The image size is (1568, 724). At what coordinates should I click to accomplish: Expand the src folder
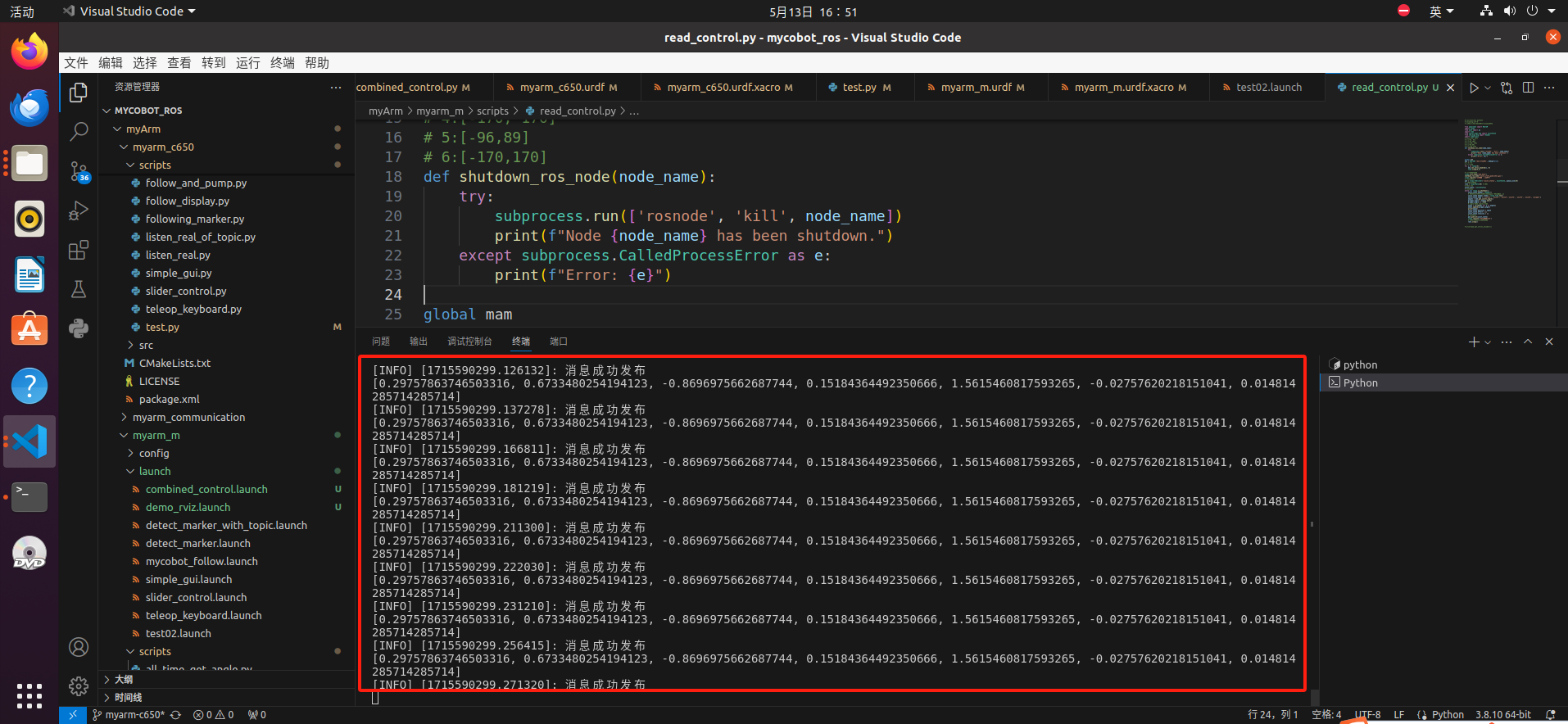click(226, 346)
